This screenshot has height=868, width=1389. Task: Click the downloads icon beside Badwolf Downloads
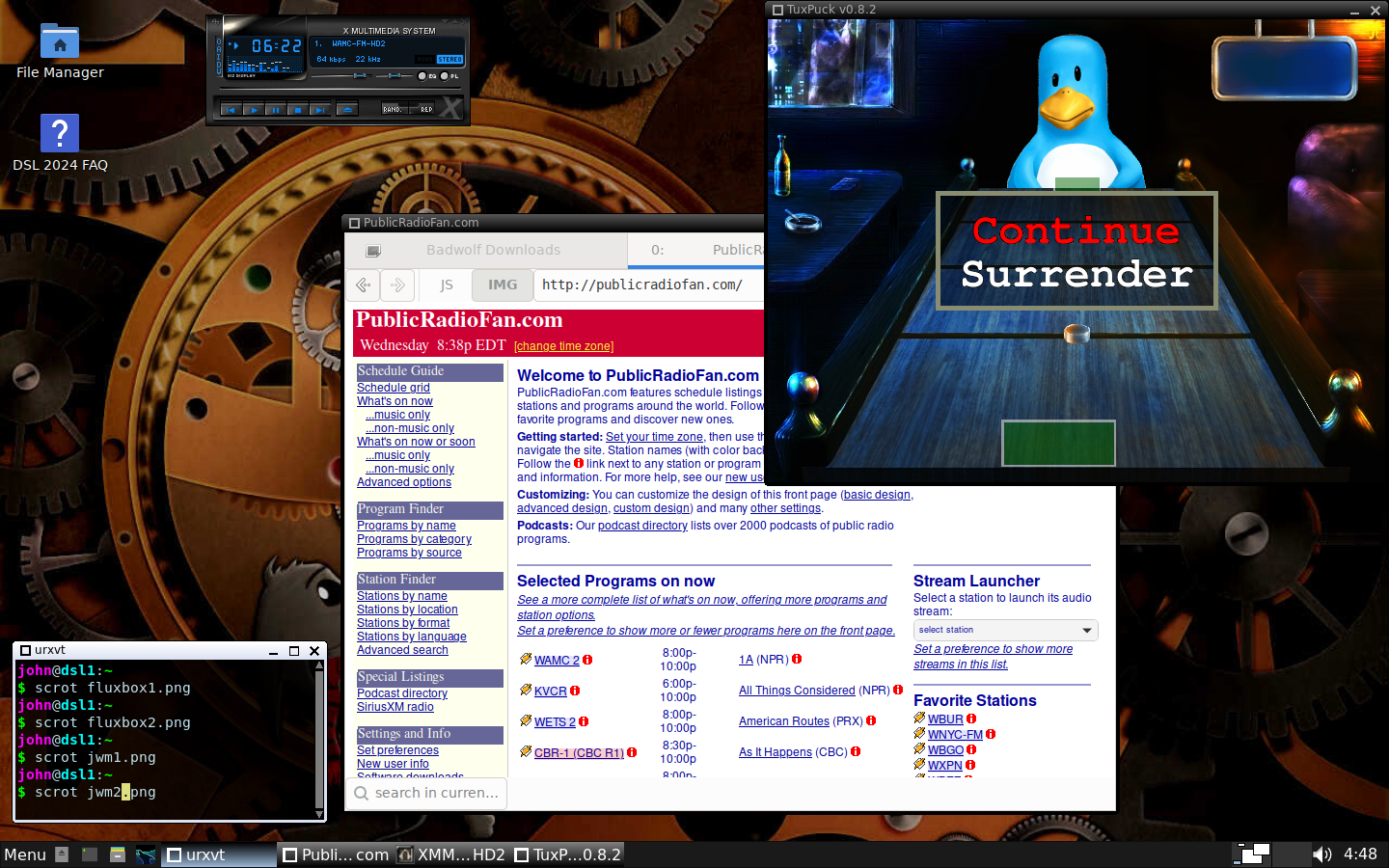372,251
